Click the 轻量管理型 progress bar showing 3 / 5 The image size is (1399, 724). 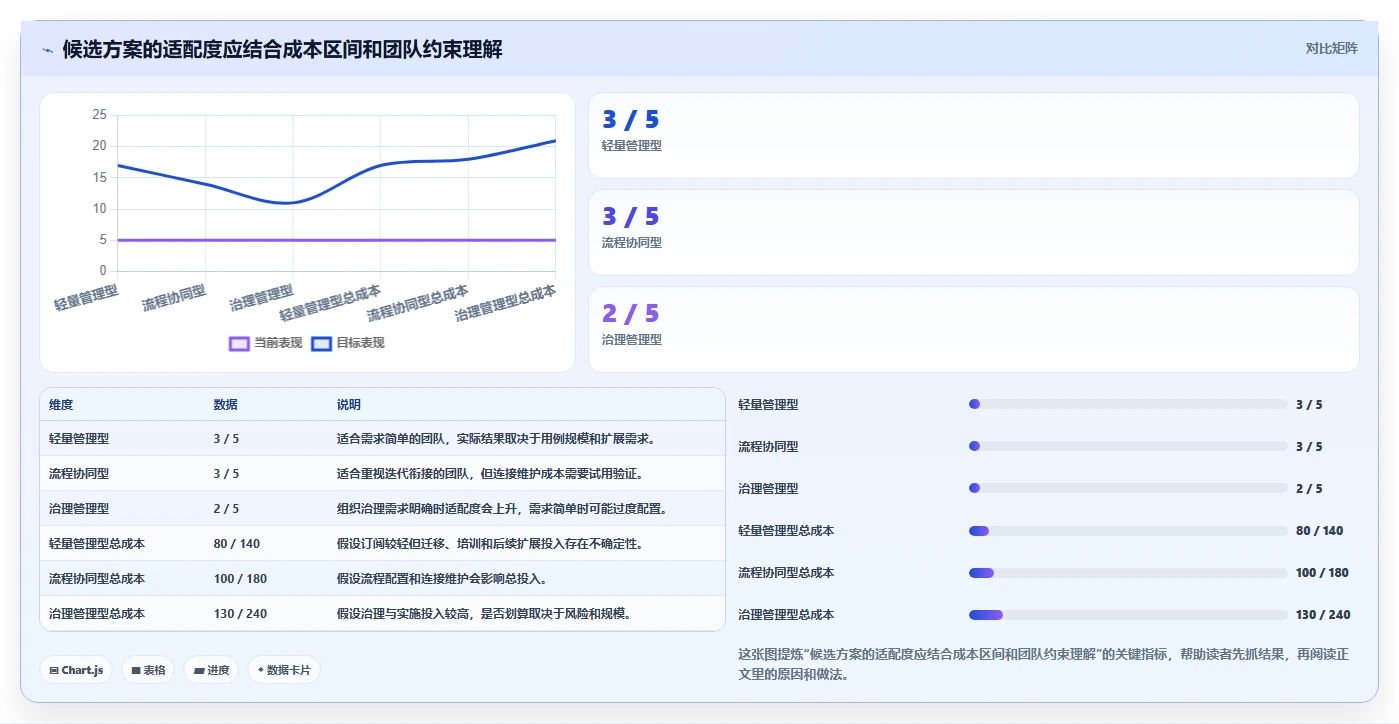tap(1128, 405)
